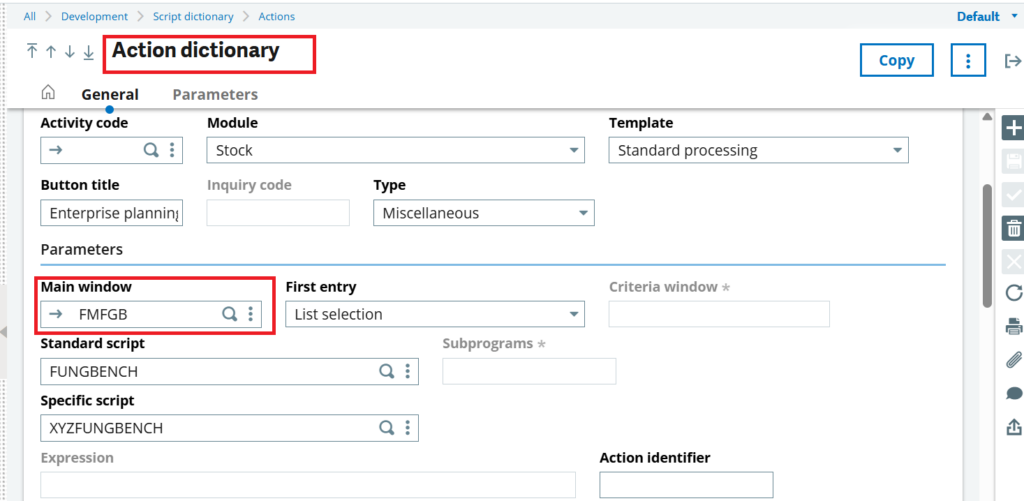1024x501 pixels.
Task: Click the printer icon
Action: (1013, 326)
